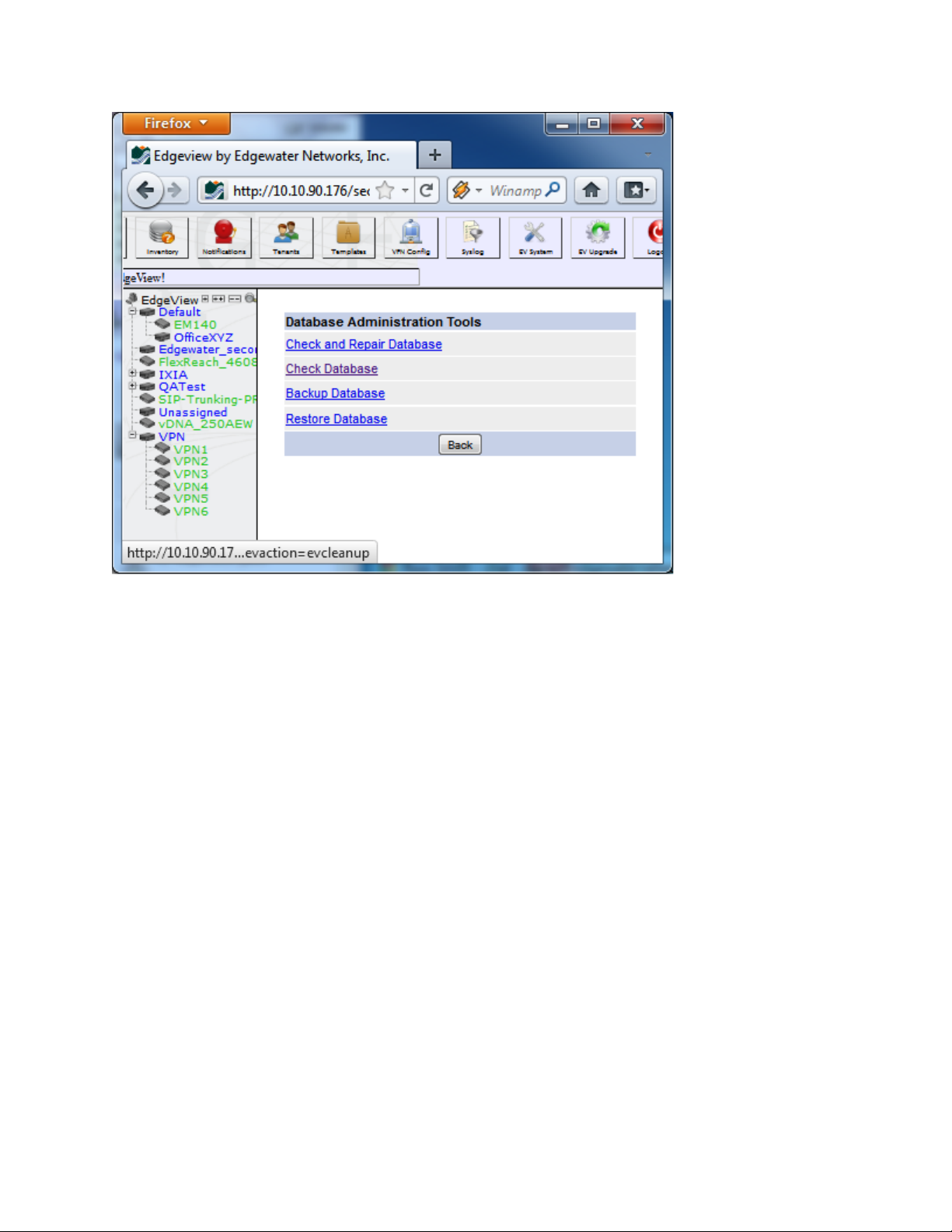Collapse the VPN tree group
The width and height of the screenshot is (952, 1232).
[132, 436]
